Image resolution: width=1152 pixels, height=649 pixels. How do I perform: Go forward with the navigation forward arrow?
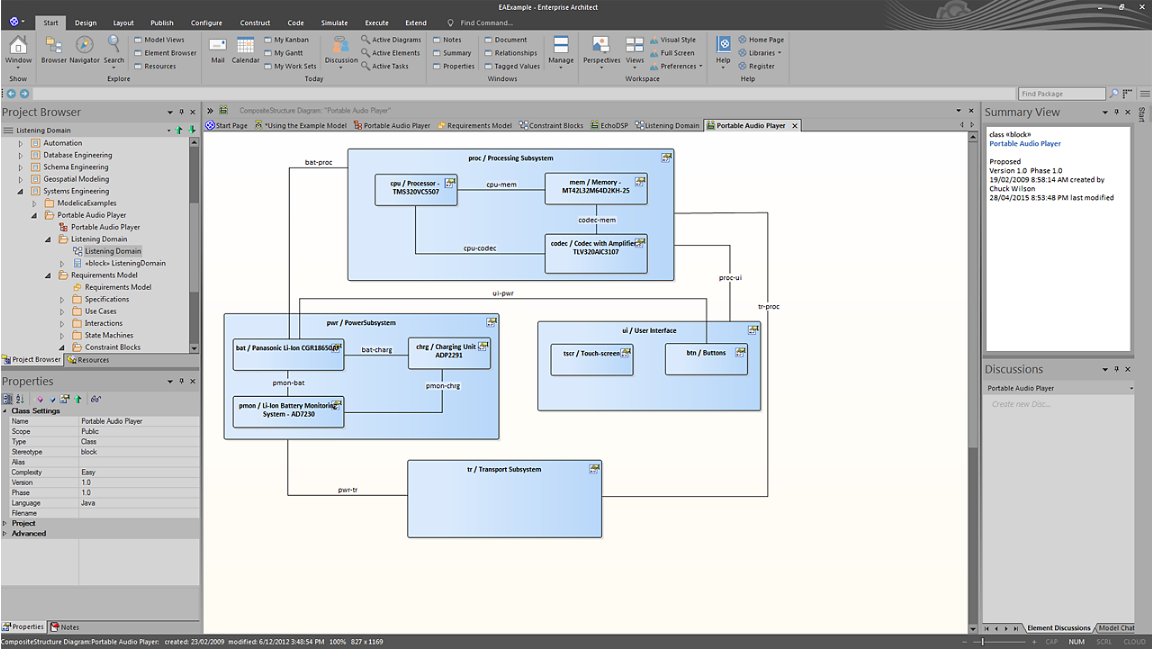pos(24,93)
